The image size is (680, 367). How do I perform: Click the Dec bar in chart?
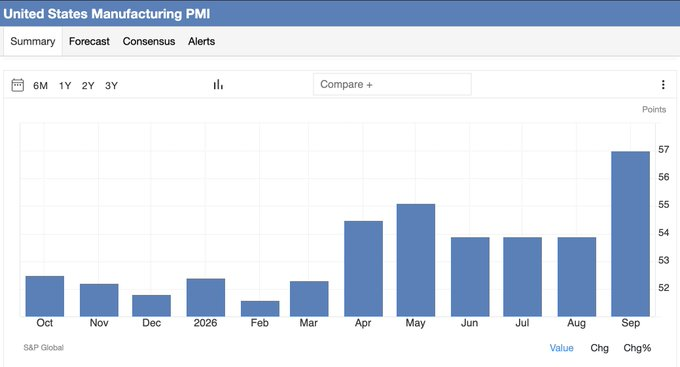[x=151, y=306]
